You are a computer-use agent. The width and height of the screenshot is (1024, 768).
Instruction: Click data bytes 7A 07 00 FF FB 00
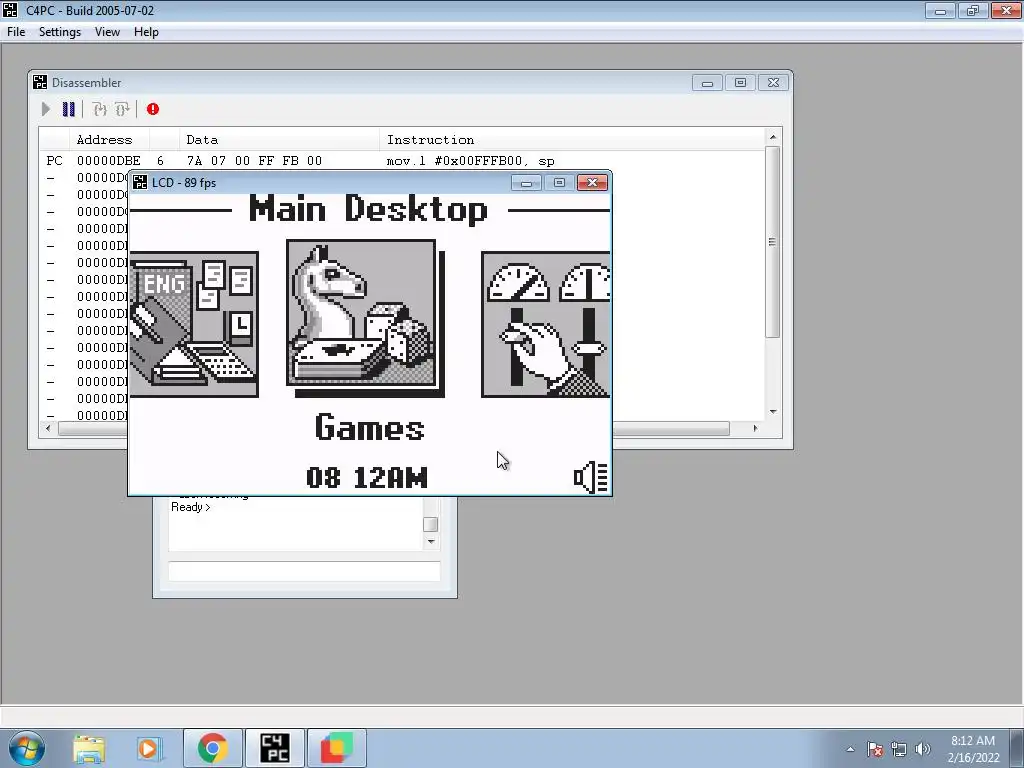[x=254, y=161]
